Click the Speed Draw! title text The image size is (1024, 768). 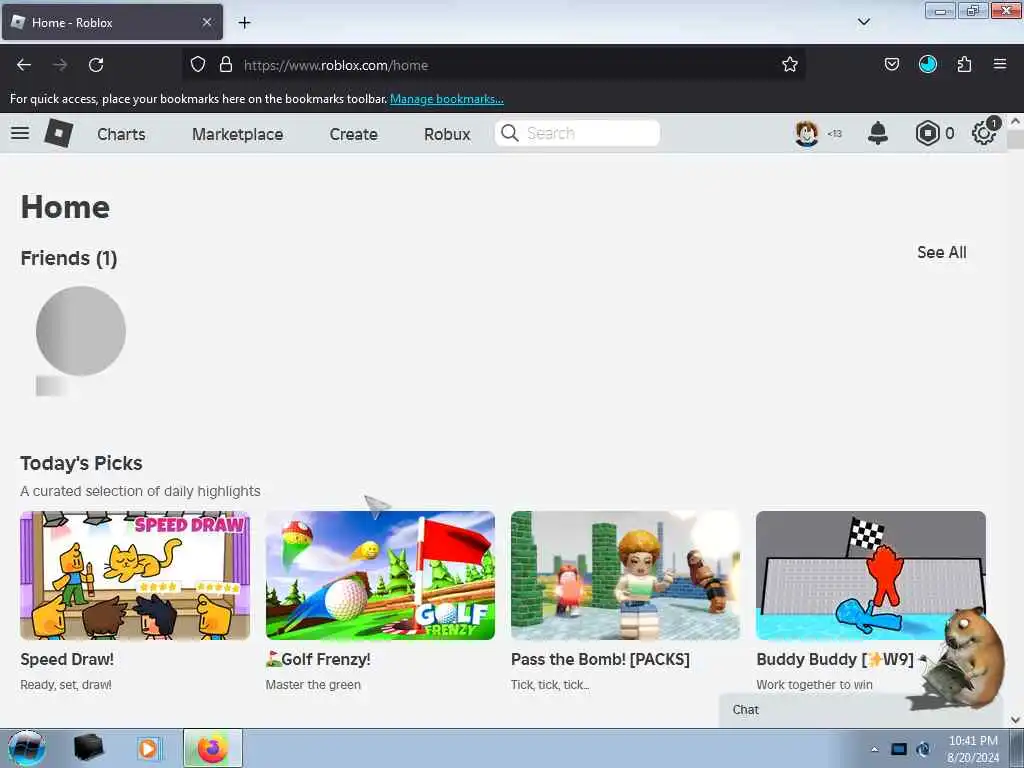[67, 660]
